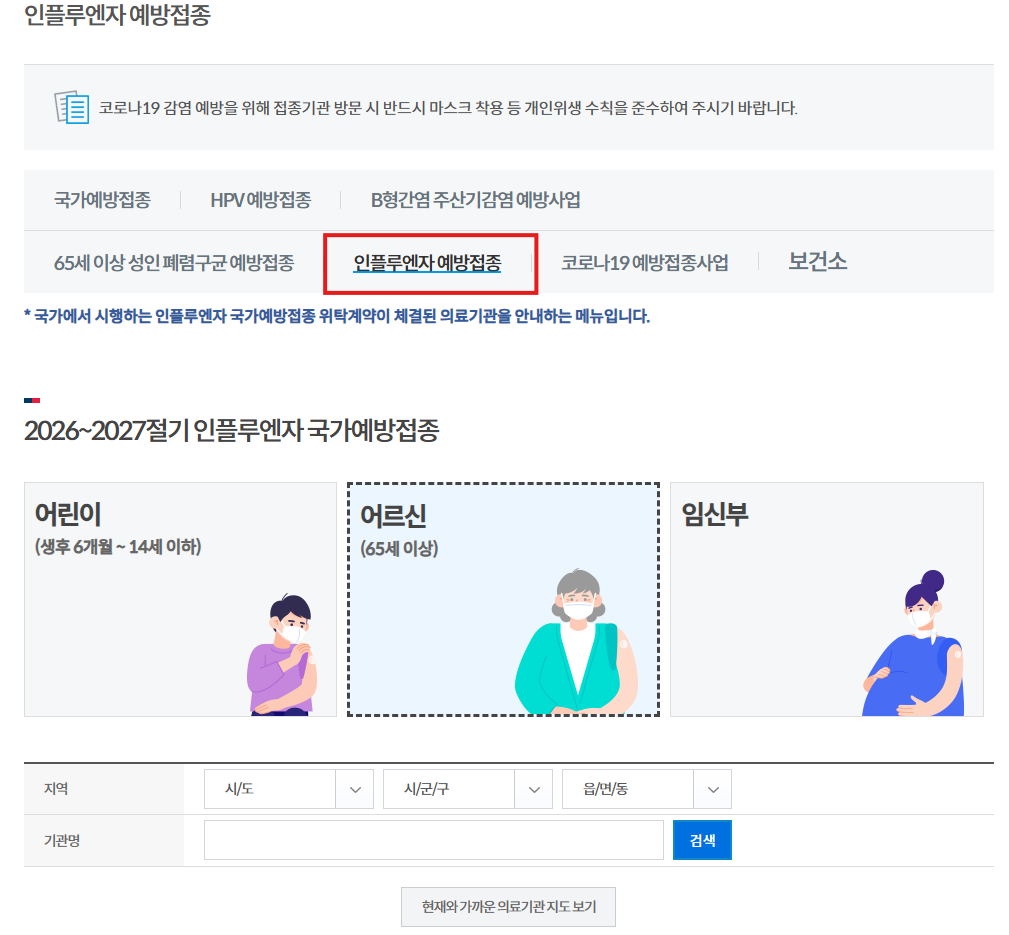The image size is (1009, 935).
Task: Choose the 임신부 card
Action: tap(827, 599)
